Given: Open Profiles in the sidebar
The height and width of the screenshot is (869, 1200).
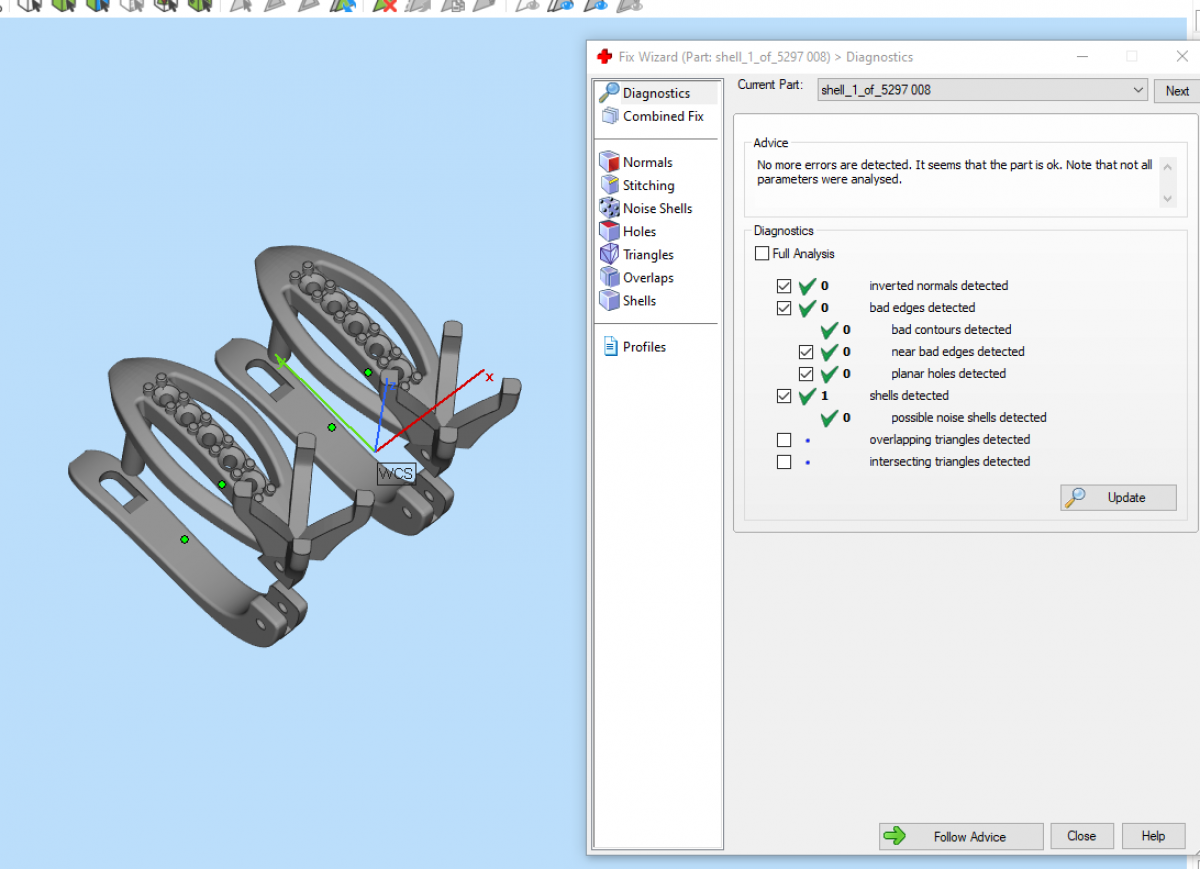Looking at the screenshot, I should (643, 347).
